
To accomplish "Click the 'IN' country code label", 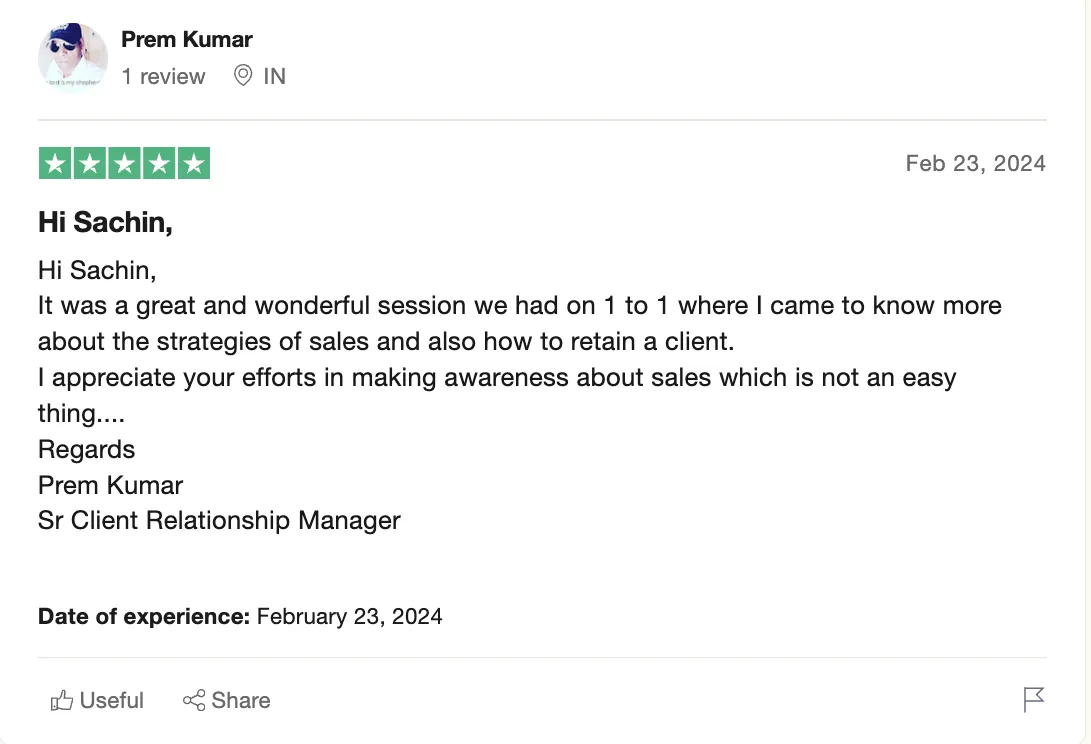I will [274, 77].
